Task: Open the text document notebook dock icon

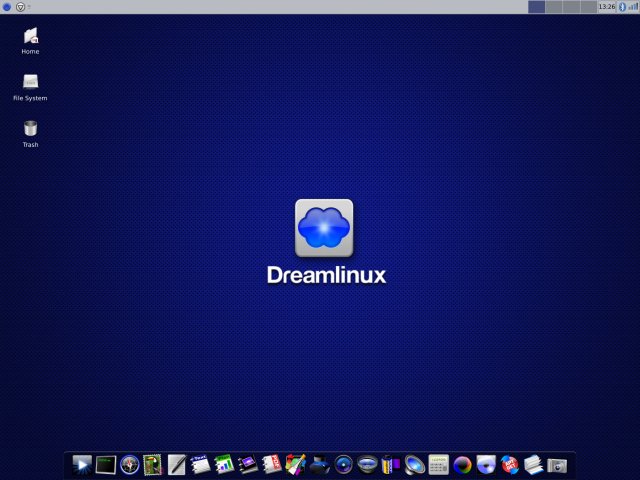Action: 200,465
